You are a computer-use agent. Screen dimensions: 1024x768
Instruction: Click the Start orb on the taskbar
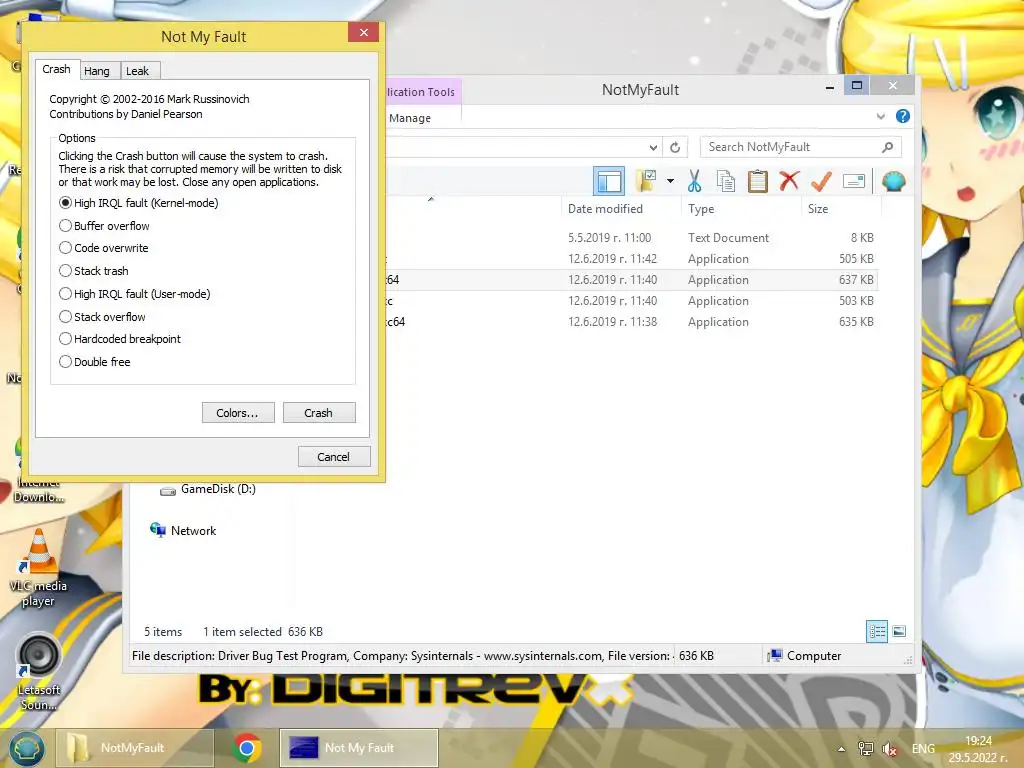point(26,748)
